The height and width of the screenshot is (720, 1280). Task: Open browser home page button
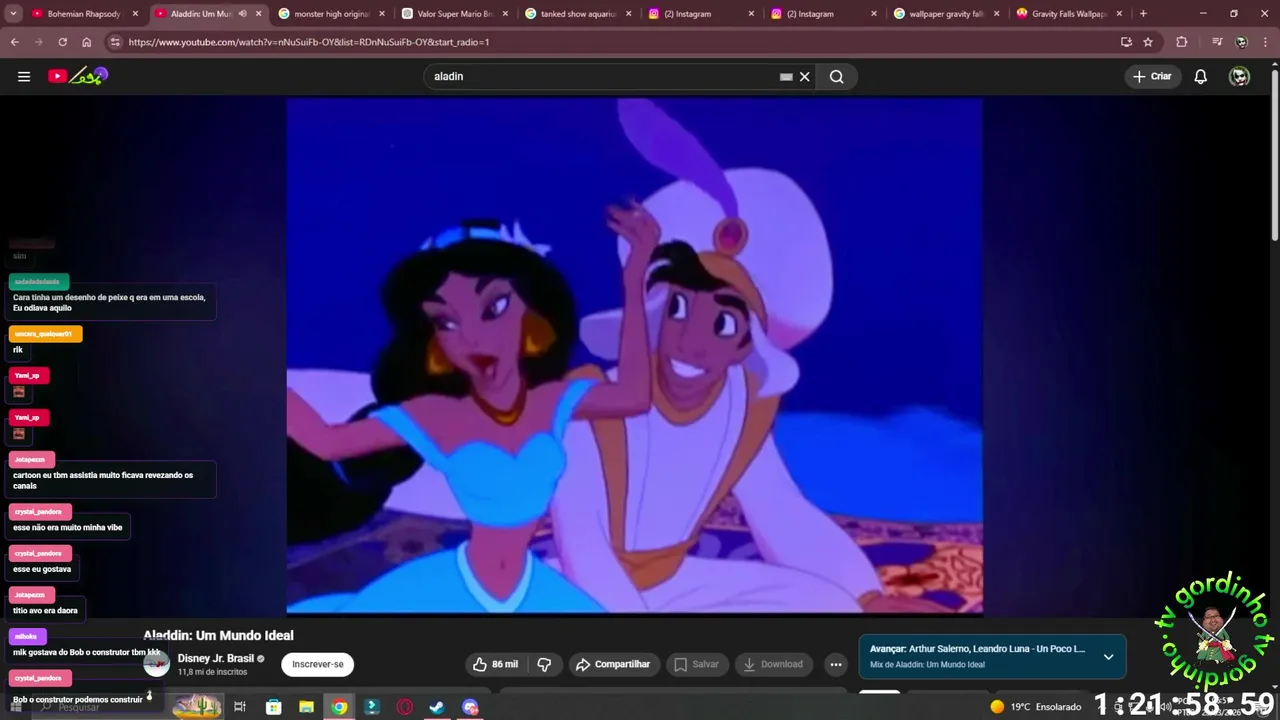click(x=87, y=42)
